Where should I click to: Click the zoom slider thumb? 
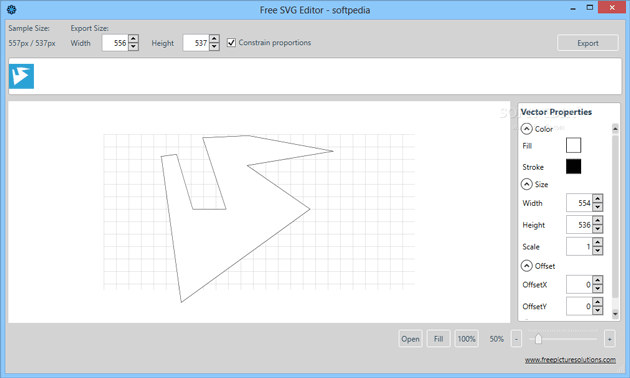[x=538, y=339]
